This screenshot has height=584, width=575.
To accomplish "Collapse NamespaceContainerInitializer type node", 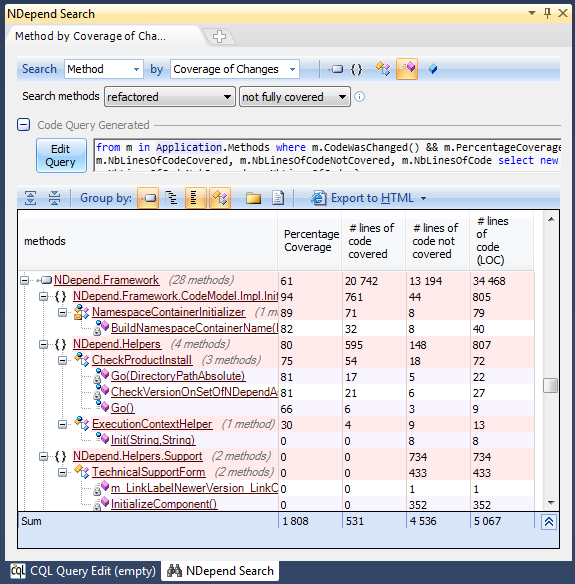I will [63, 312].
